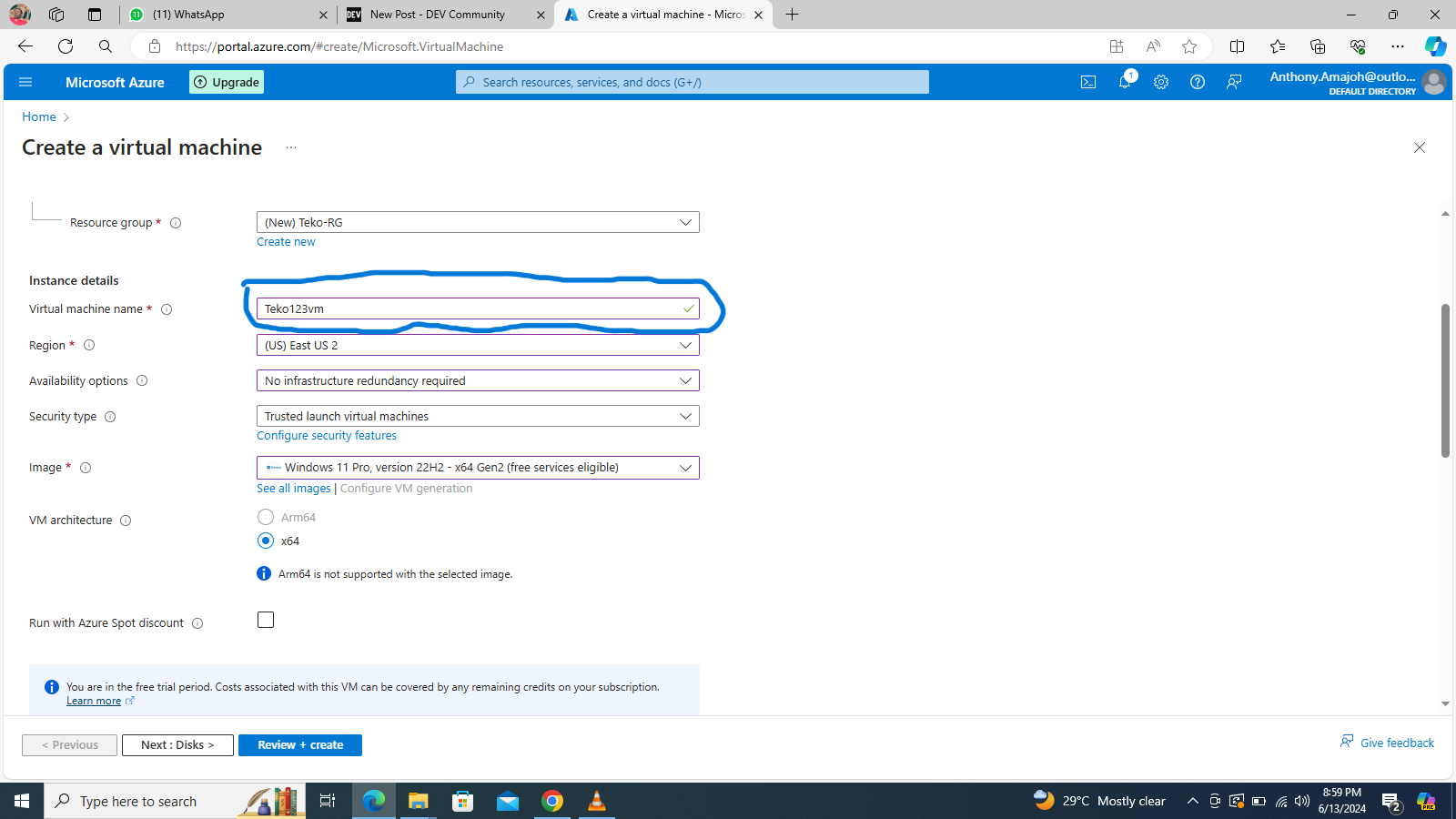1456x819 pixels.
Task: Show info for Virtual machine name
Action: 167,309
